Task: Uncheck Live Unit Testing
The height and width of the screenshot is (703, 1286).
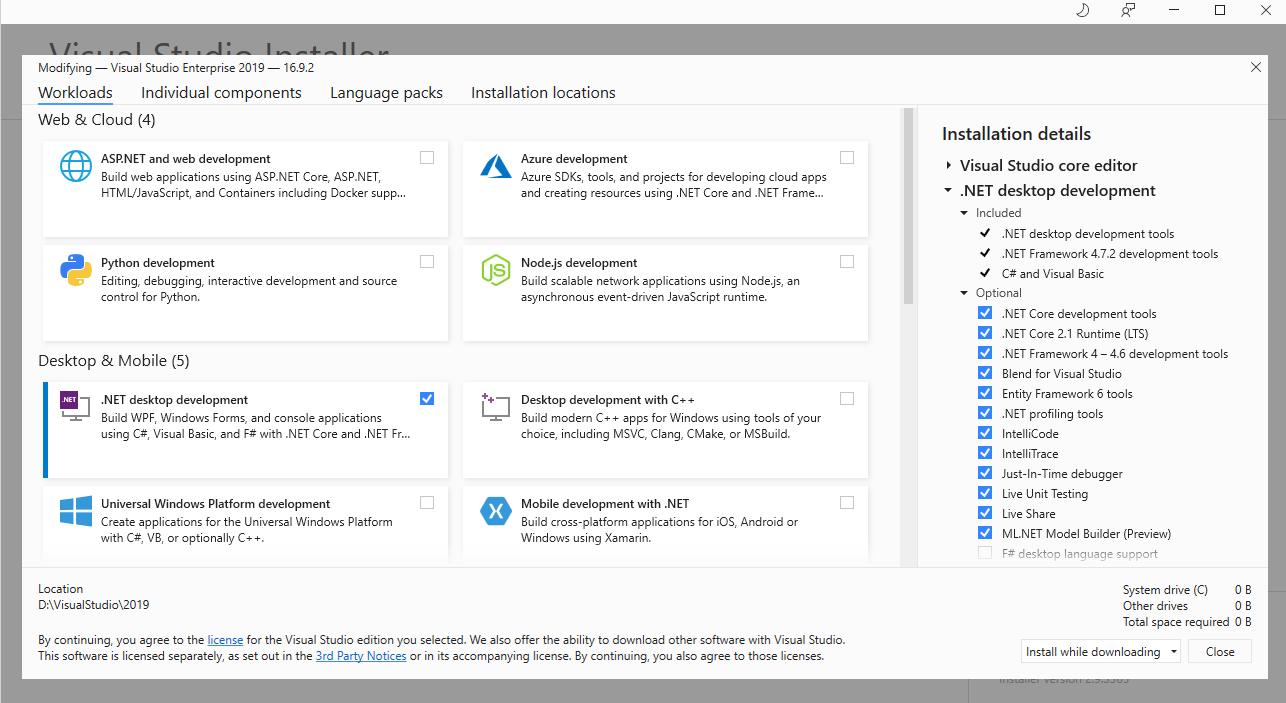Action: 985,493
